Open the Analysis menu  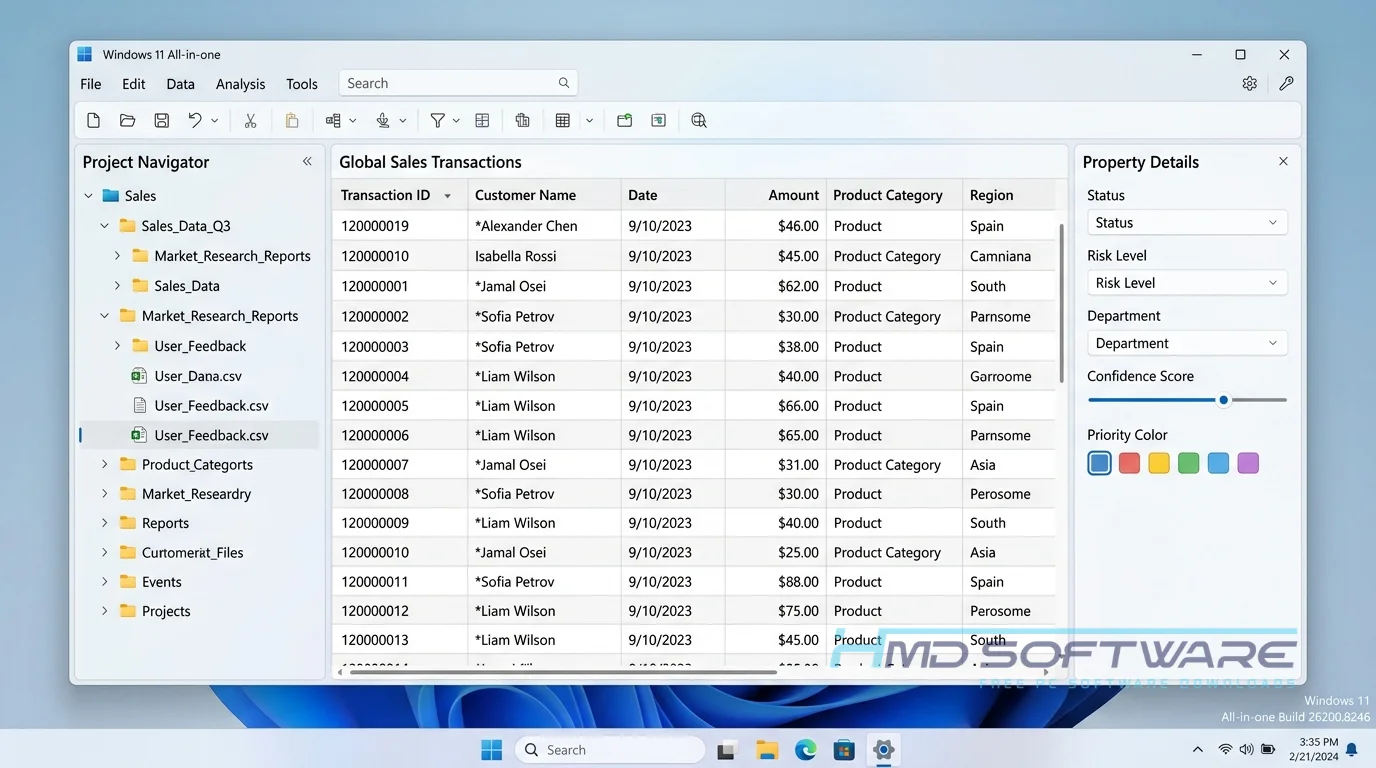pyautogui.click(x=241, y=84)
